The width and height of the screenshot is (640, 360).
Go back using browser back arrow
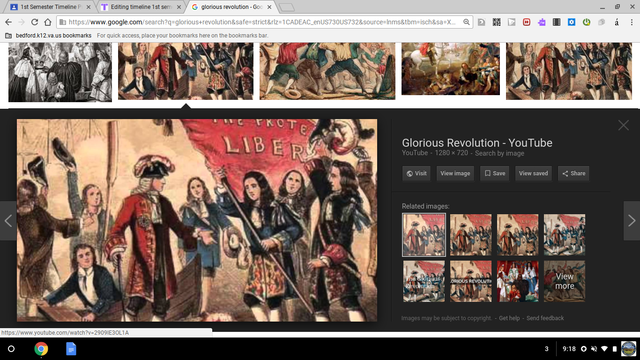click(8, 22)
